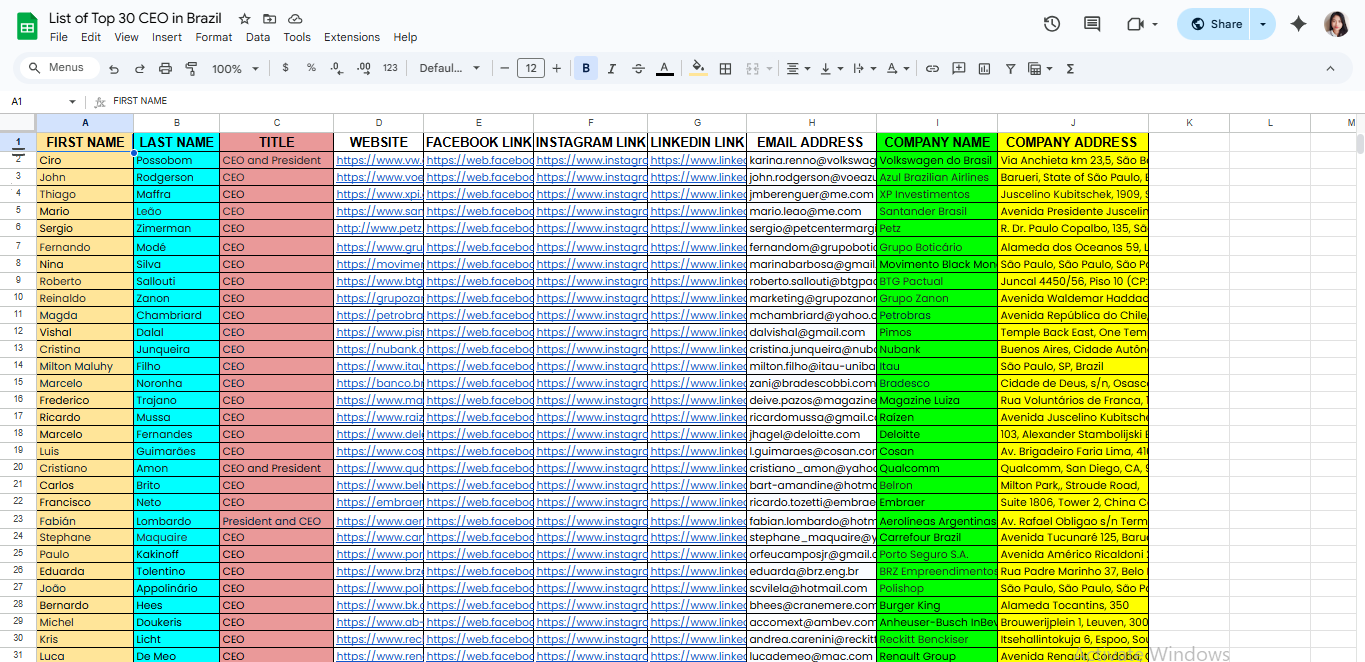Open version history clock icon
Viewport: 1365px width, 662px height.
pos(1051,24)
